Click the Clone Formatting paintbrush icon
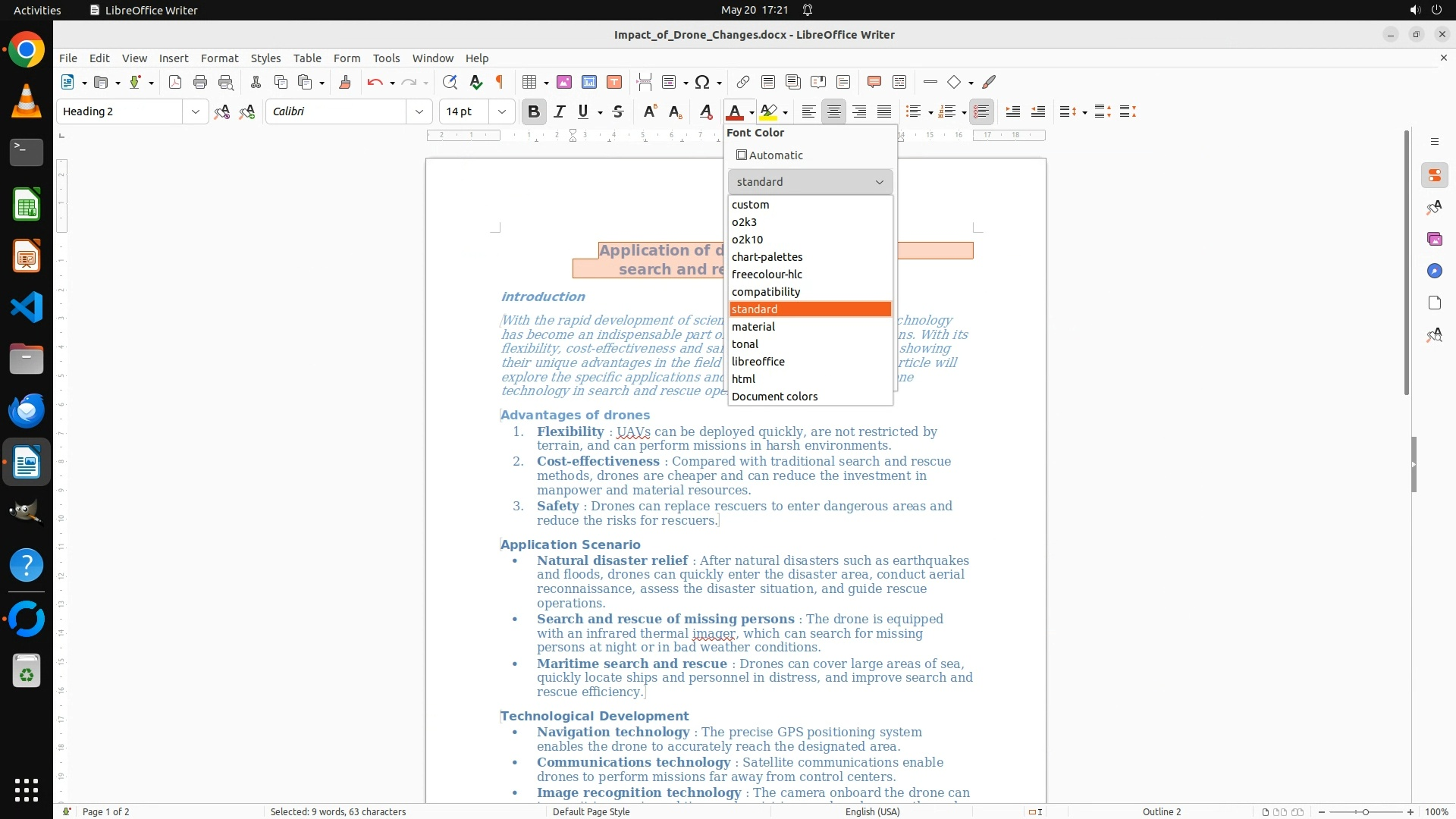The width and height of the screenshot is (1456, 819). pyautogui.click(x=345, y=82)
